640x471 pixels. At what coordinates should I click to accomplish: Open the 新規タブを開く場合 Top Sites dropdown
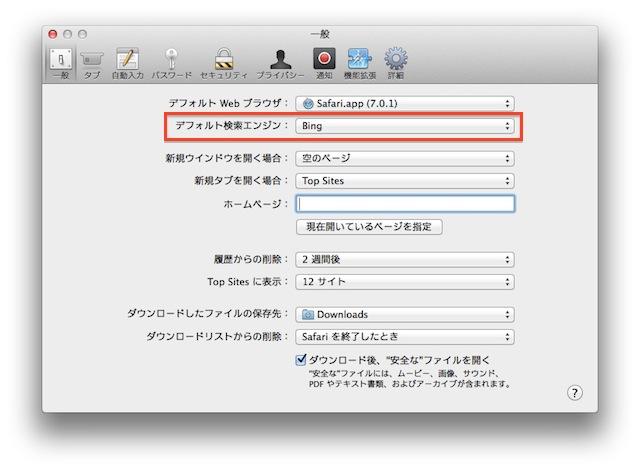click(405, 181)
